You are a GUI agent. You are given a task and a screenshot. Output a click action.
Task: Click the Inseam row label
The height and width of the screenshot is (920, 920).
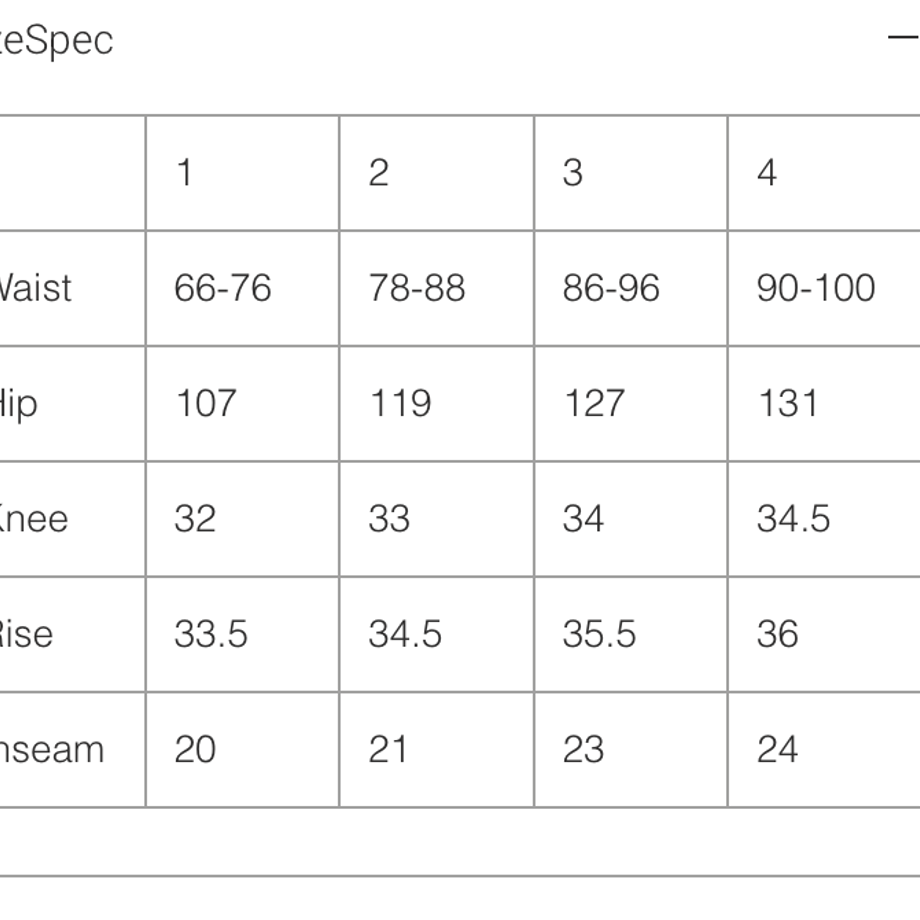(x=52, y=750)
